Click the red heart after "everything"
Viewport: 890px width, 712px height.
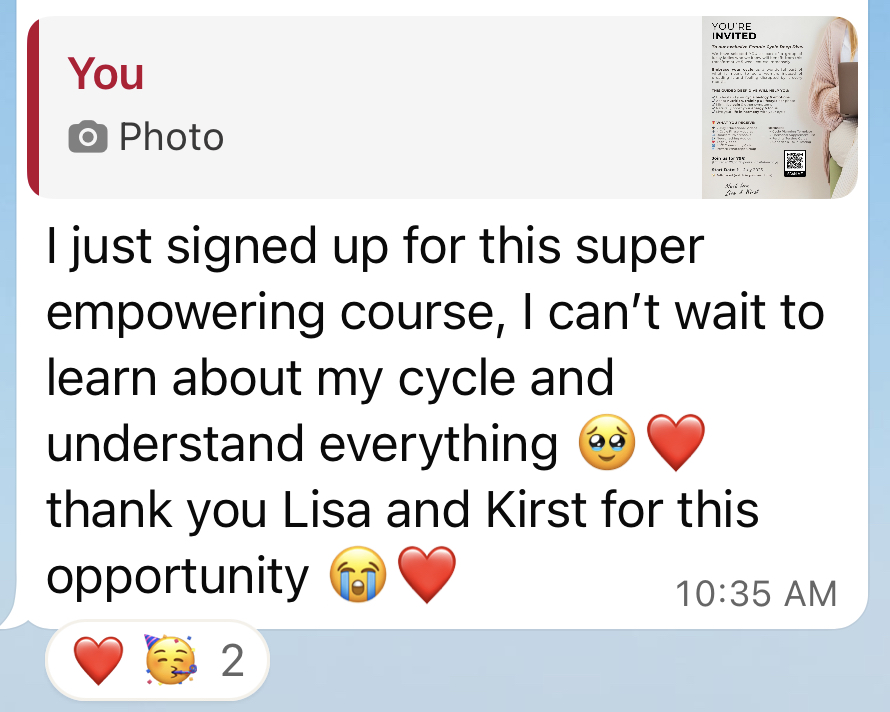tap(677, 443)
